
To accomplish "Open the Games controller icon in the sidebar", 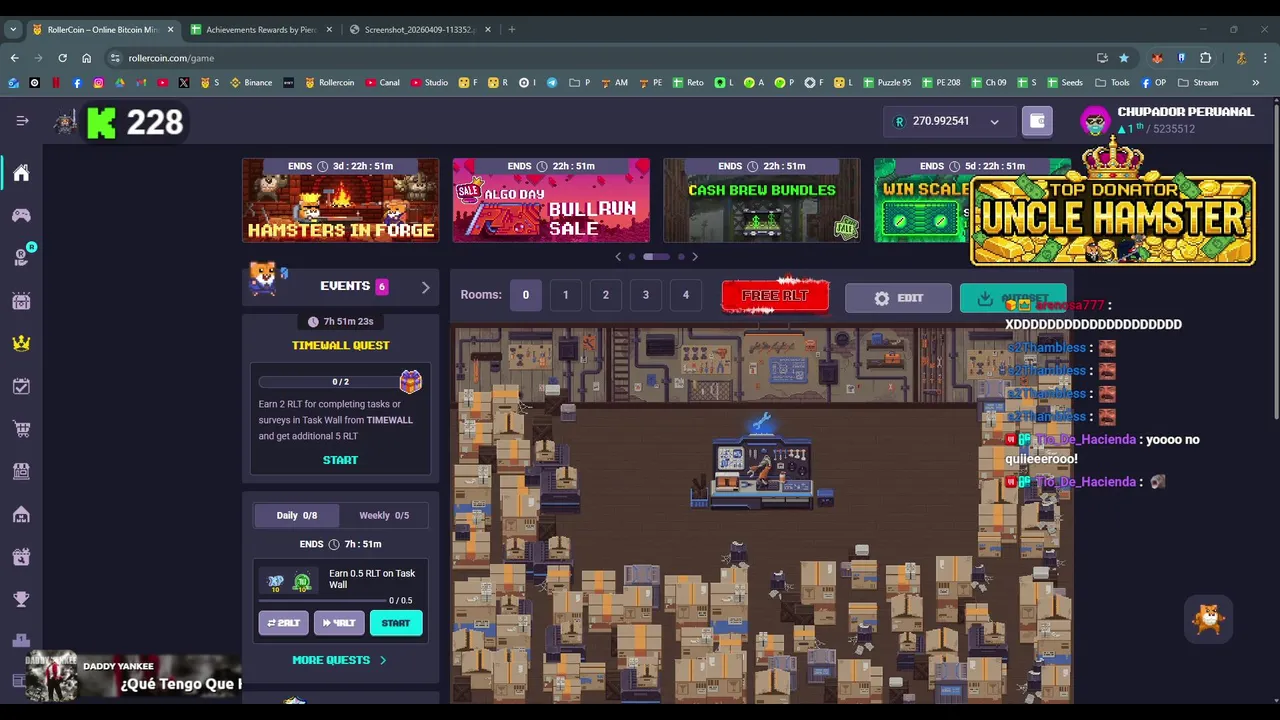I will [21, 215].
